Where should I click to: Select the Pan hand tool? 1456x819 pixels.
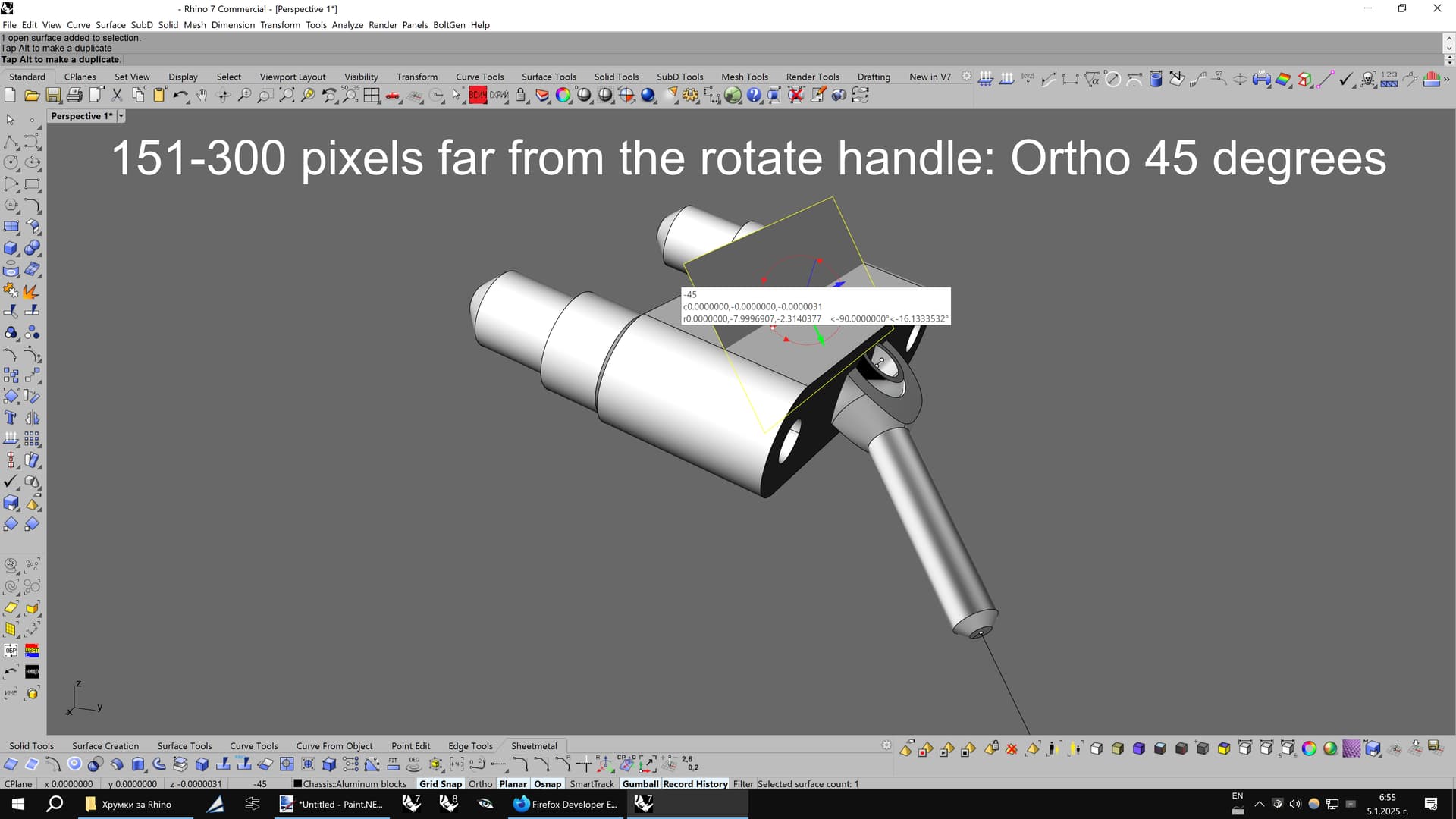pos(202,96)
